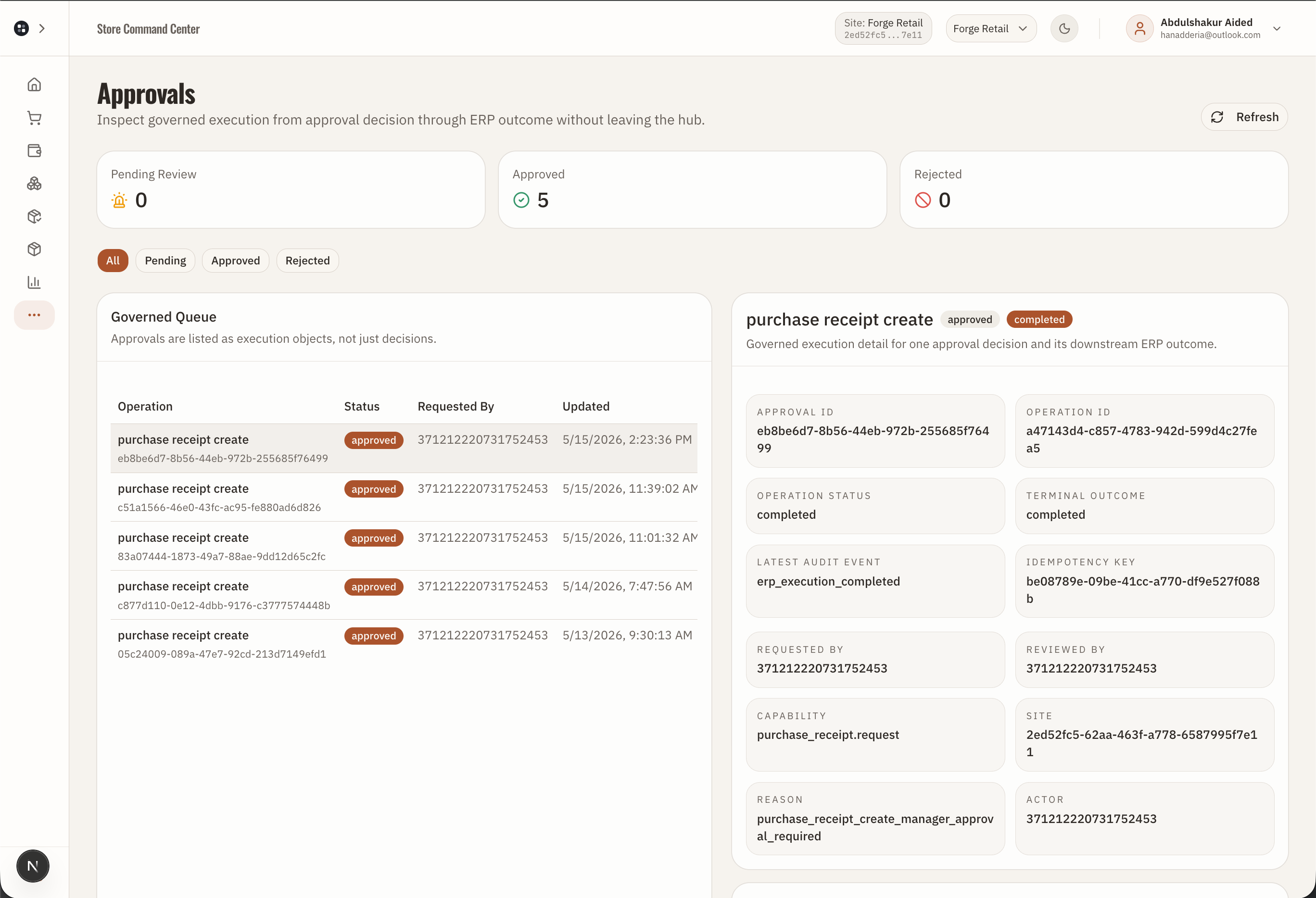Select row with ID 05c24009-089a-47e7-92cd-213d7149efd1
1316x898 pixels.
pyautogui.click(x=404, y=643)
